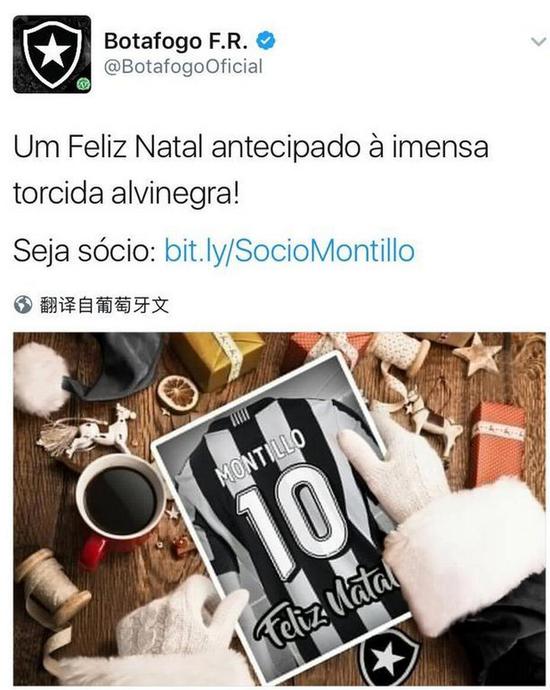
Task: Click the small green badge on avatar
Action: pyautogui.click(x=83, y=84)
